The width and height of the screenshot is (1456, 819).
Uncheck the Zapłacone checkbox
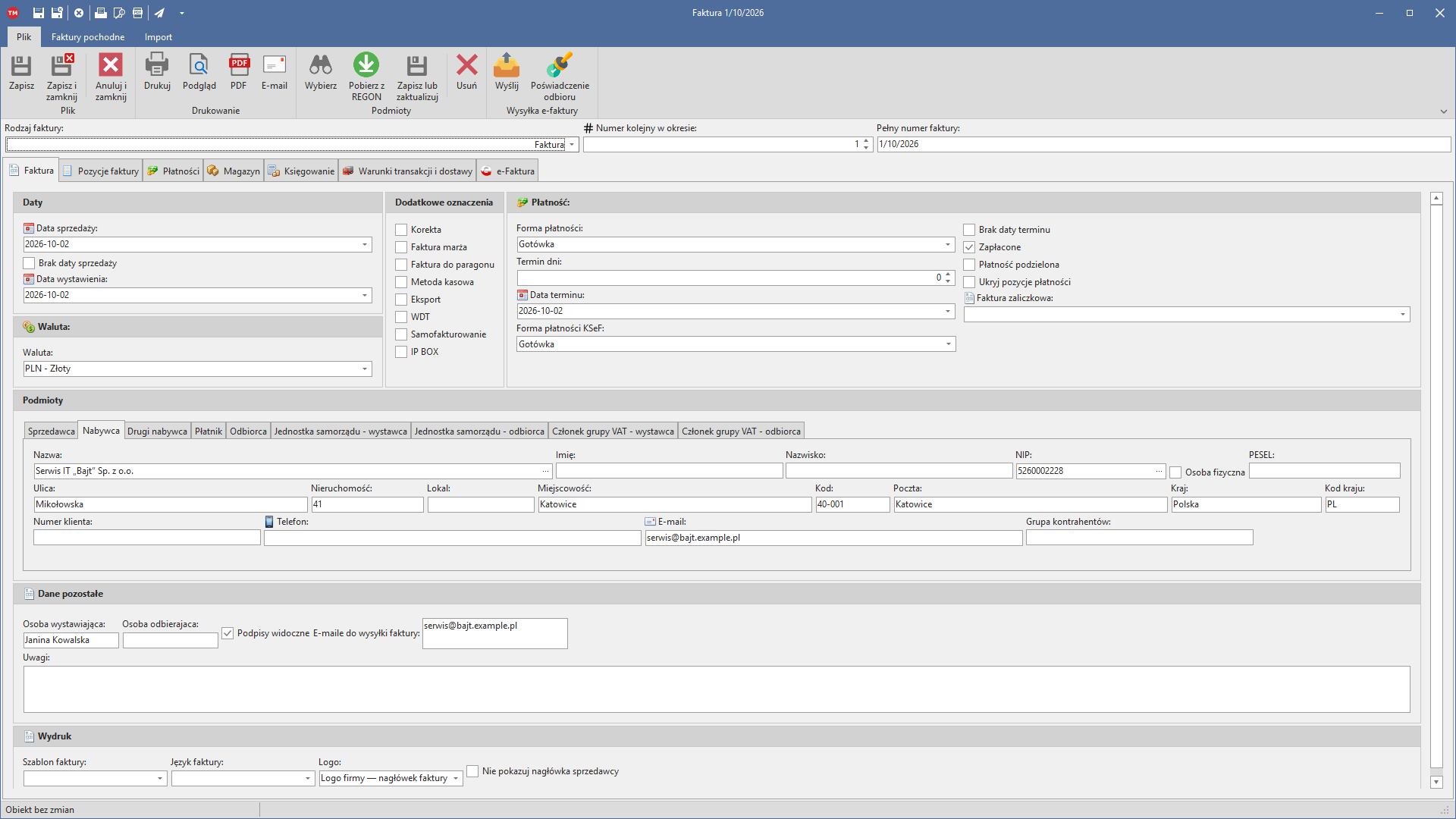(969, 247)
